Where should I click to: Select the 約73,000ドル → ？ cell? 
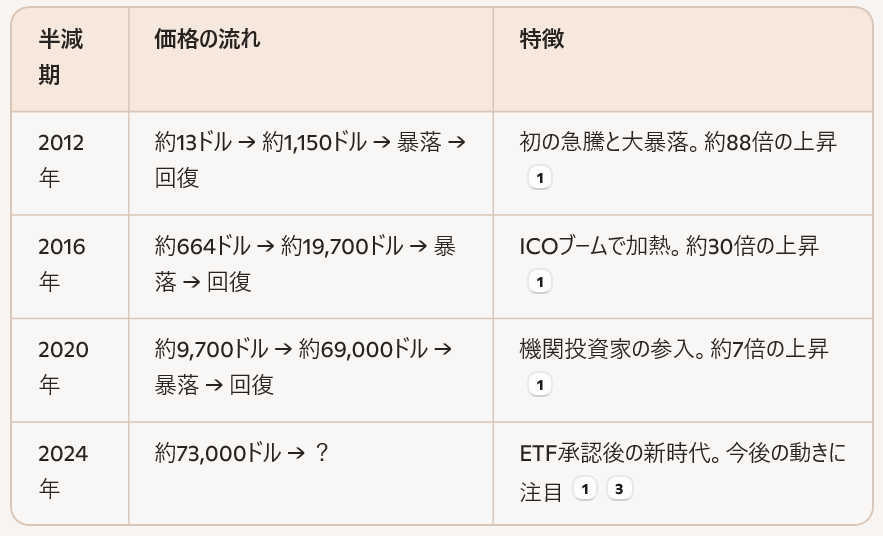pyautogui.click(x=242, y=454)
